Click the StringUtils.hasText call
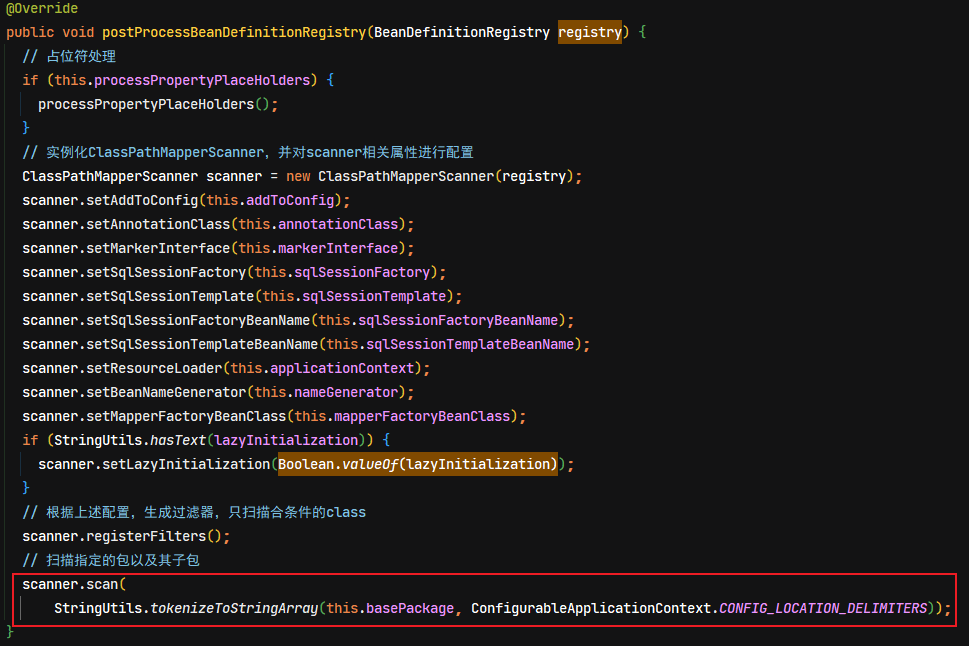Viewport: 969px width, 646px height. click(x=130, y=440)
